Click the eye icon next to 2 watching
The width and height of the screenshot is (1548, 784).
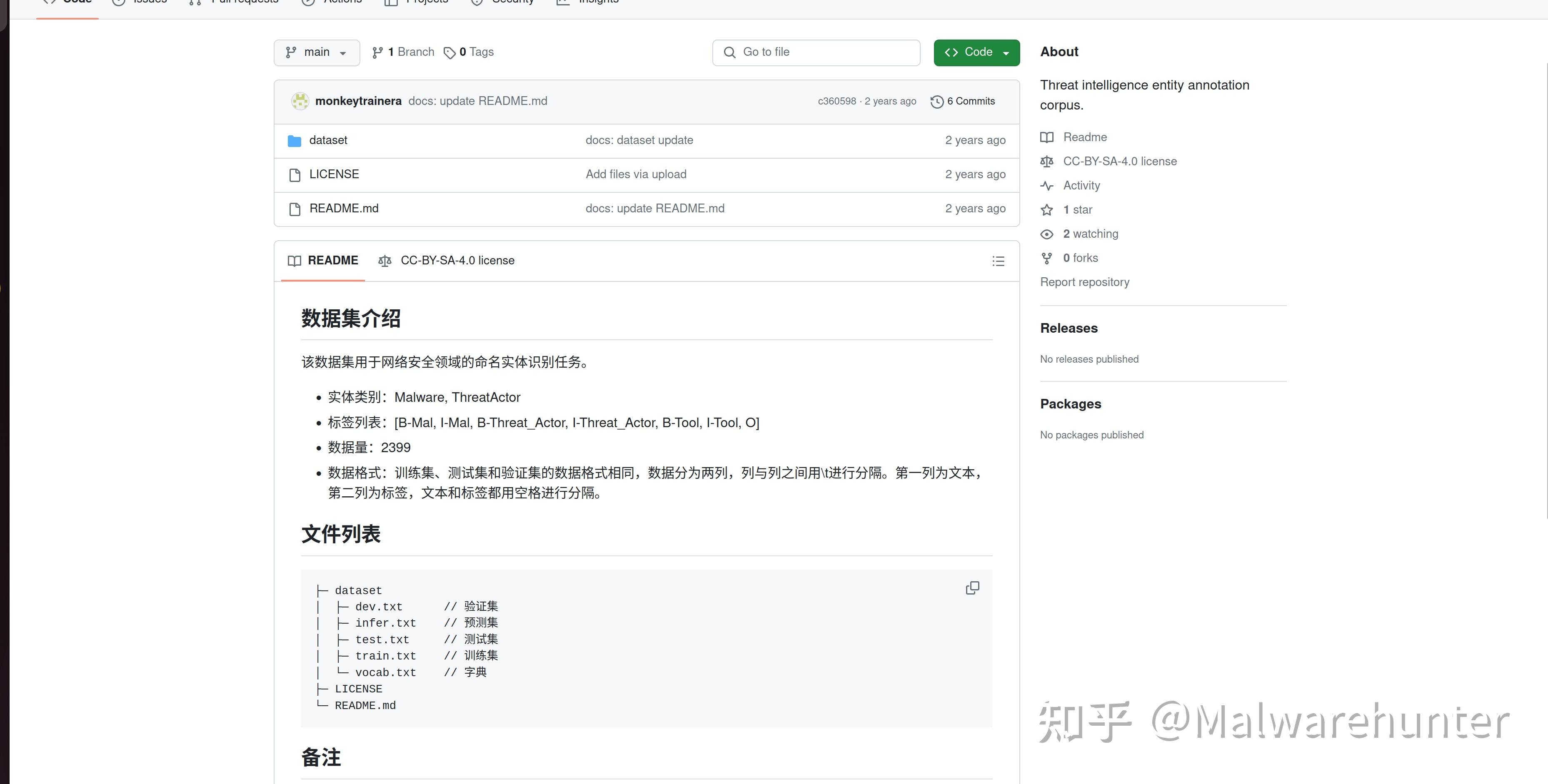(1047, 234)
